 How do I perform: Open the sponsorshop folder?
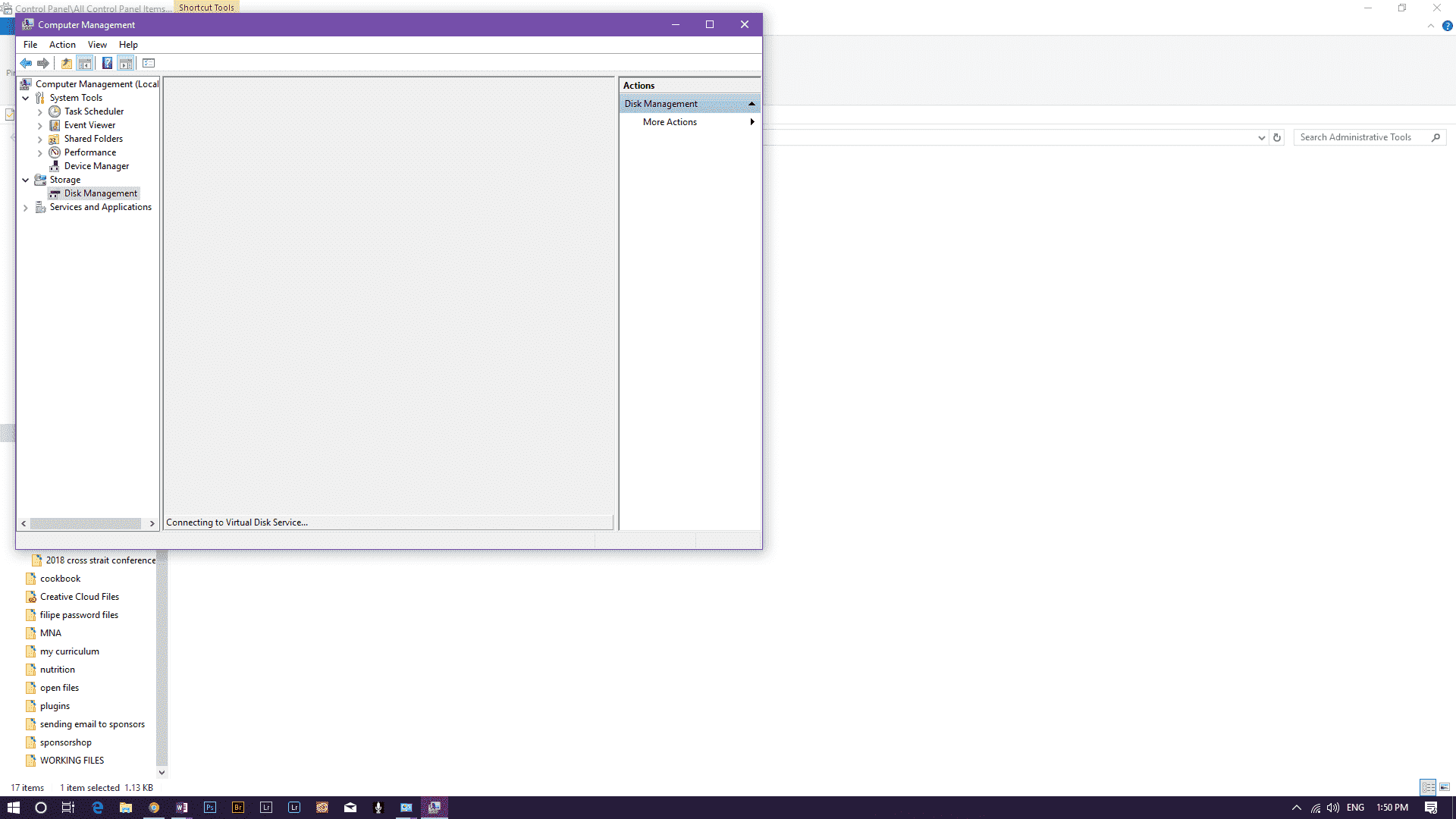click(x=65, y=742)
